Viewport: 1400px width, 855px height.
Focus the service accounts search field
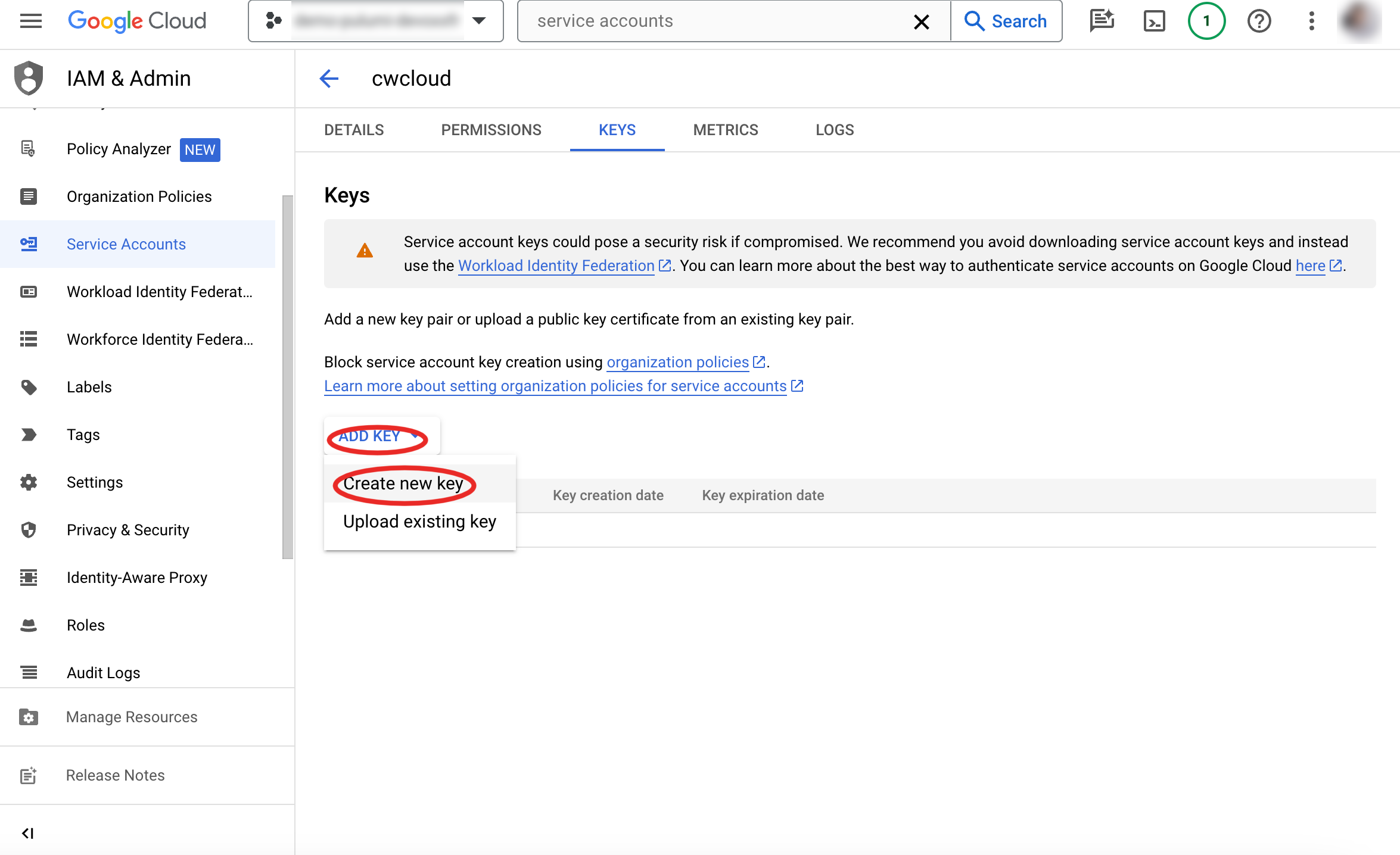pyautogui.click(x=715, y=21)
